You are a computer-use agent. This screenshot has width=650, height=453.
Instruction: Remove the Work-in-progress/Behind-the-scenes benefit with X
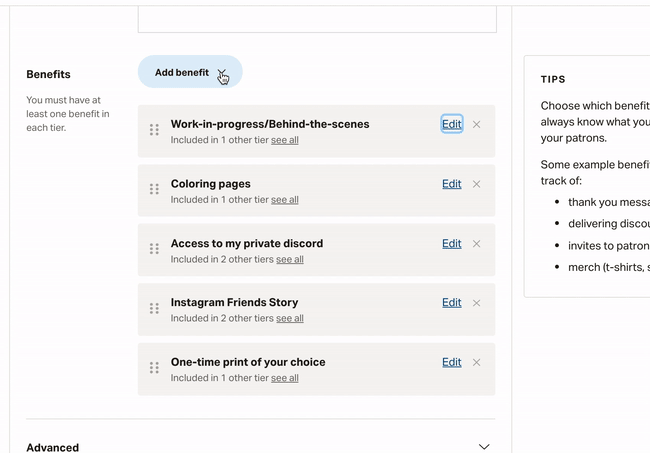tap(477, 124)
